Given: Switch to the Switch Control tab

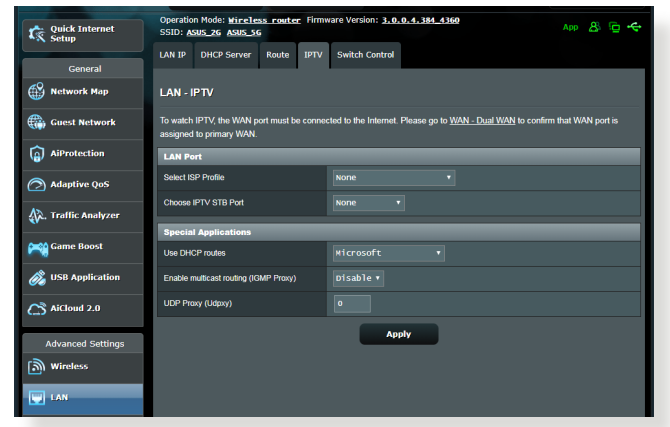Looking at the screenshot, I should pos(365,55).
